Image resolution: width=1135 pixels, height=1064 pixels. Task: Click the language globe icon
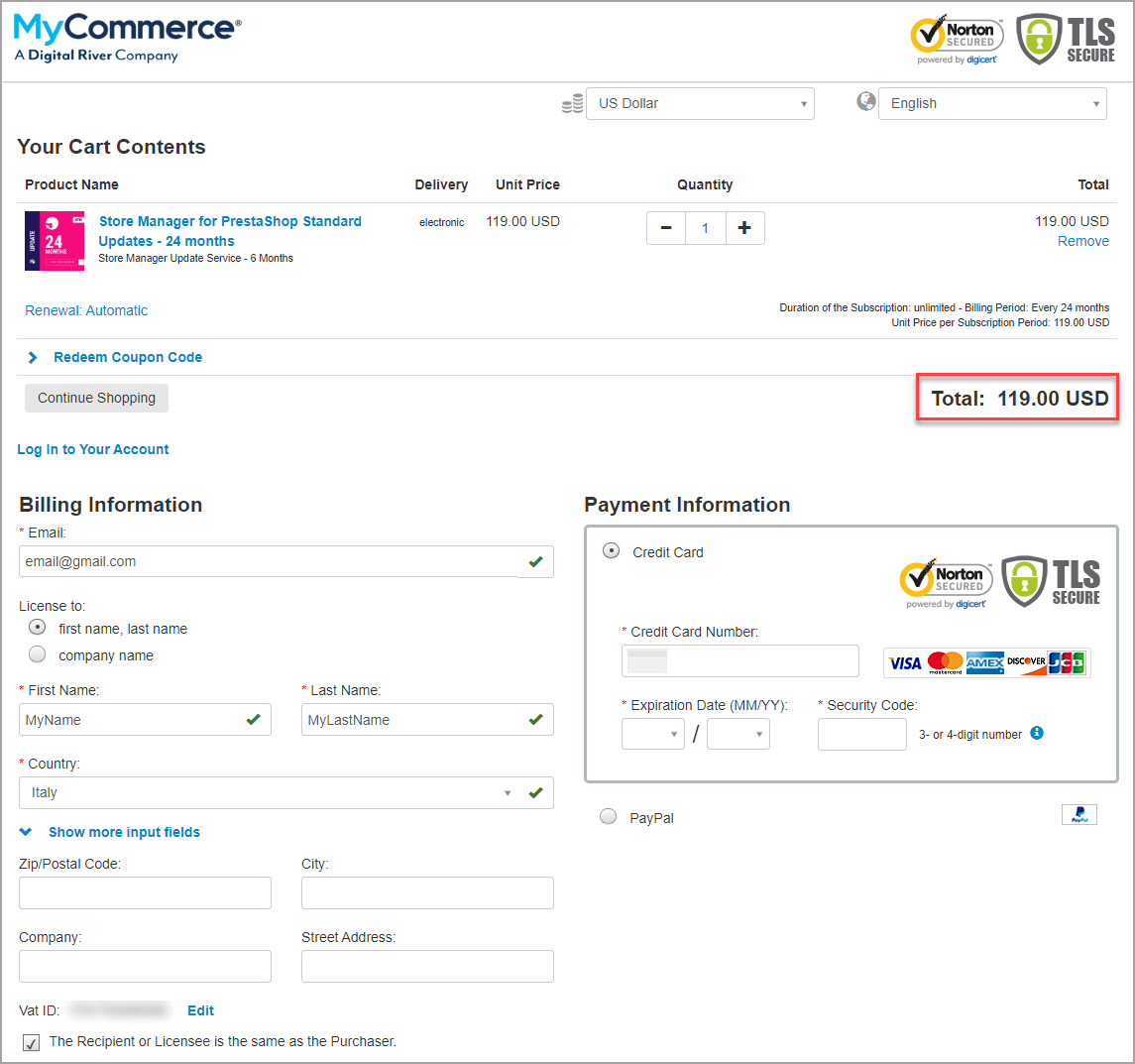pyautogui.click(x=865, y=101)
